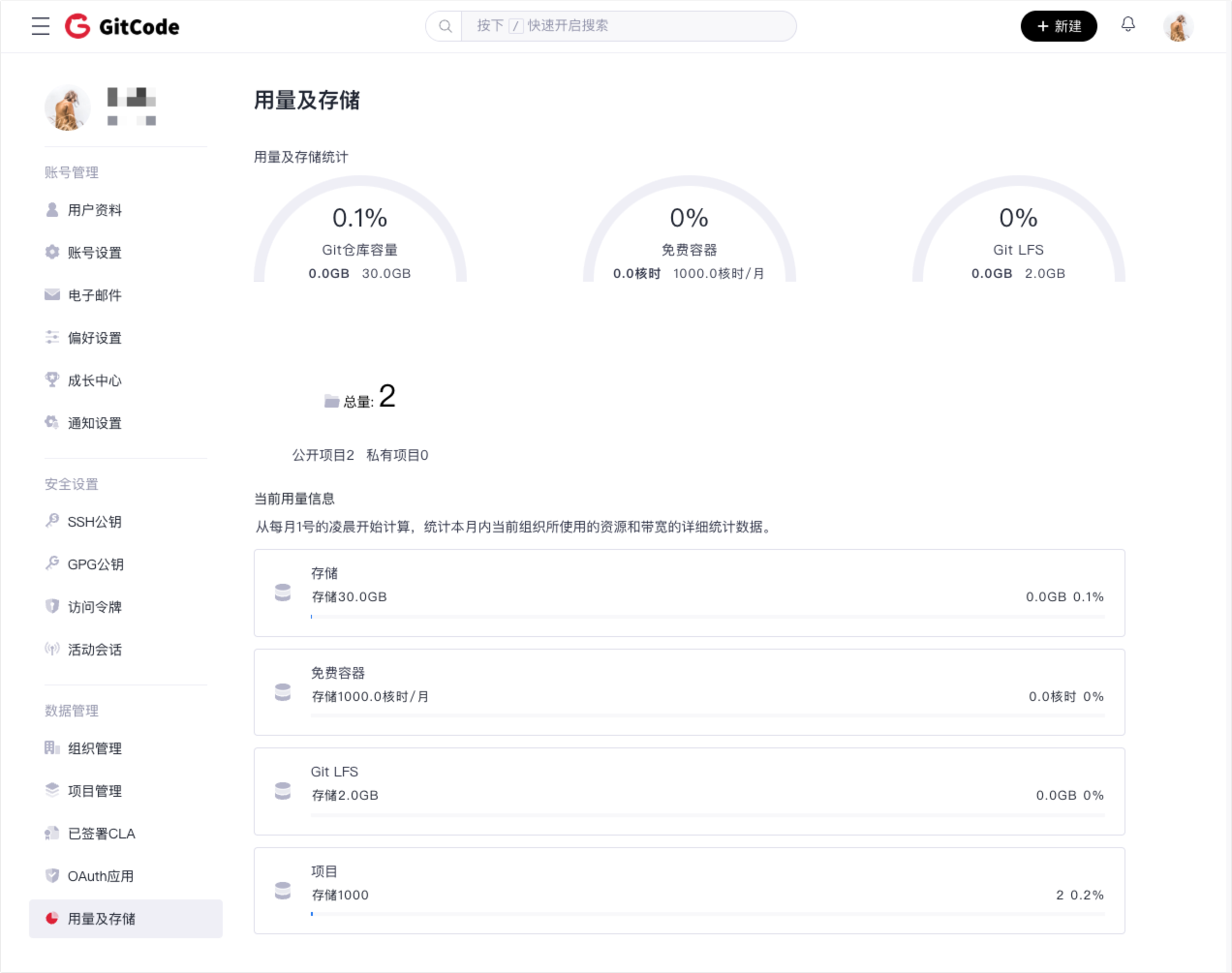Open 通知设置 in the sidebar
Screen dimensions: 1232x973
[94, 423]
